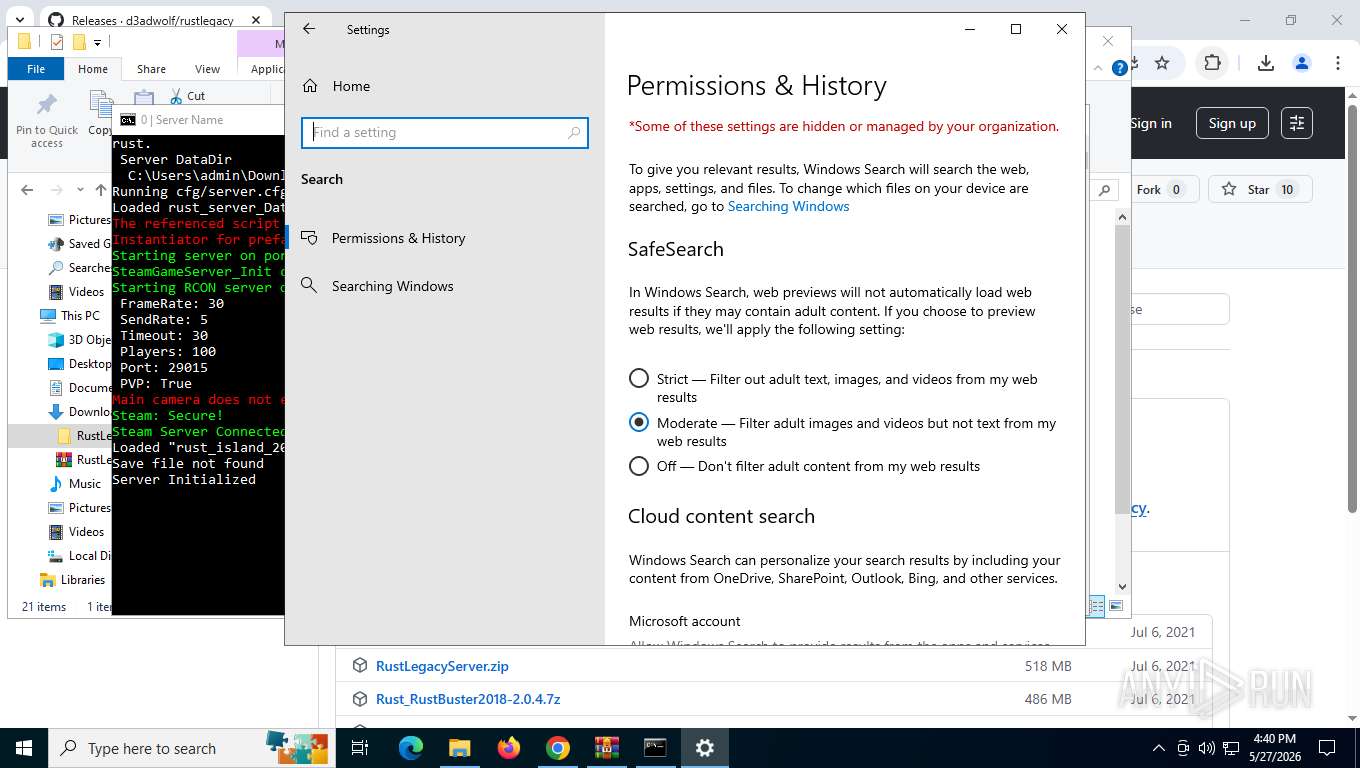Image resolution: width=1360 pixels, height=768 pixels.
Task: Open GitHub appearance settings icon
Action: (x=1297, y=123)
